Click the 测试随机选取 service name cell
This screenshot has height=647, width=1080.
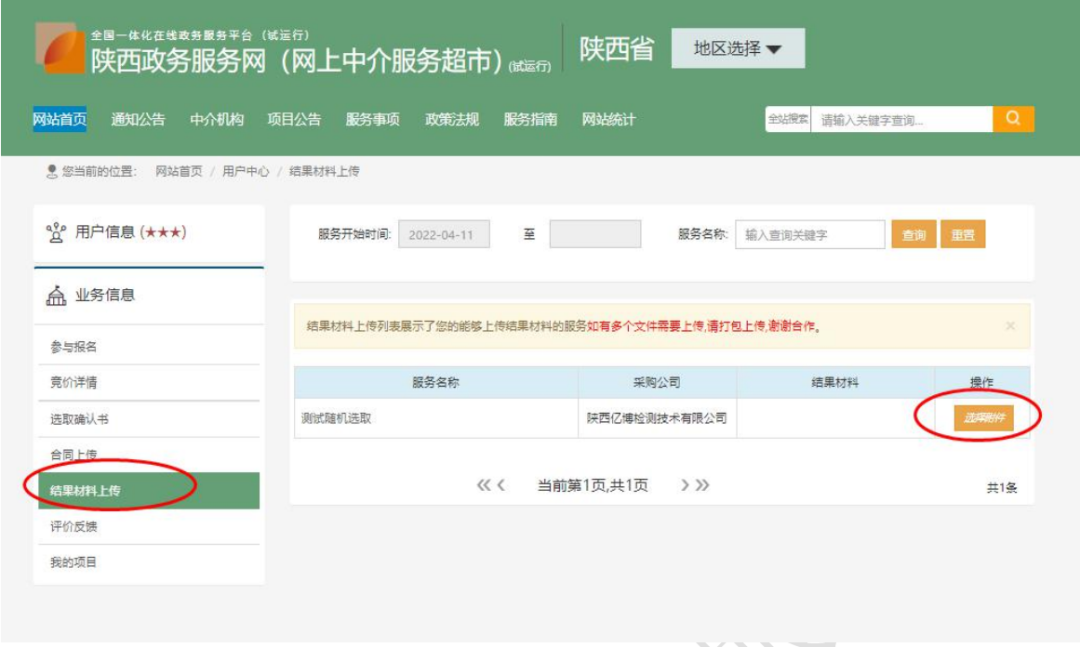[x=436, y=418]
